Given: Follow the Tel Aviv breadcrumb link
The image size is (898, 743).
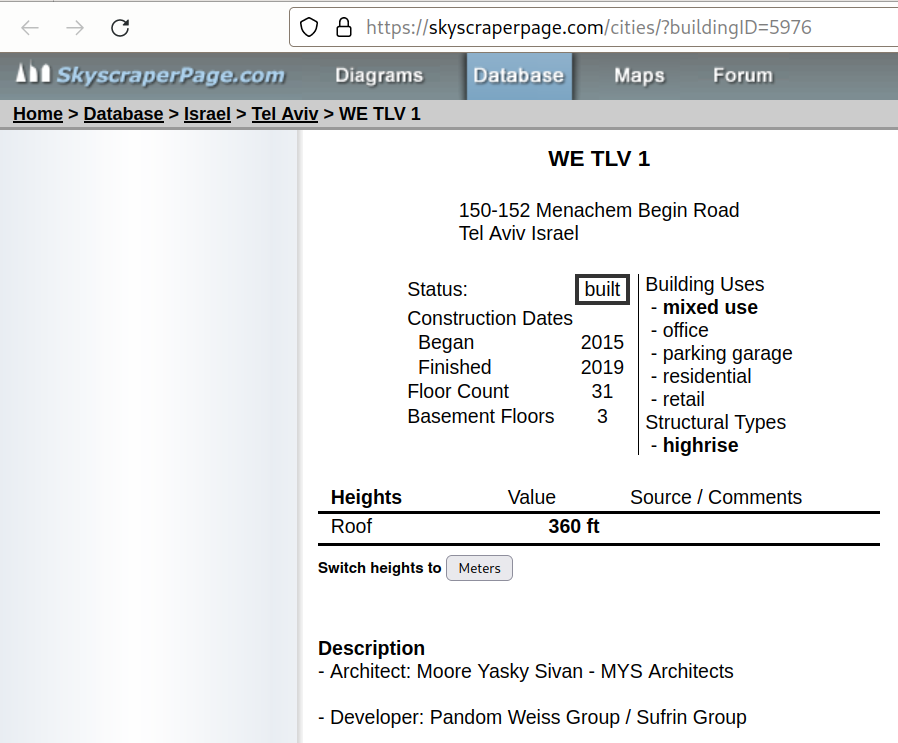Looking at the screenshot, I should [285, 114].
